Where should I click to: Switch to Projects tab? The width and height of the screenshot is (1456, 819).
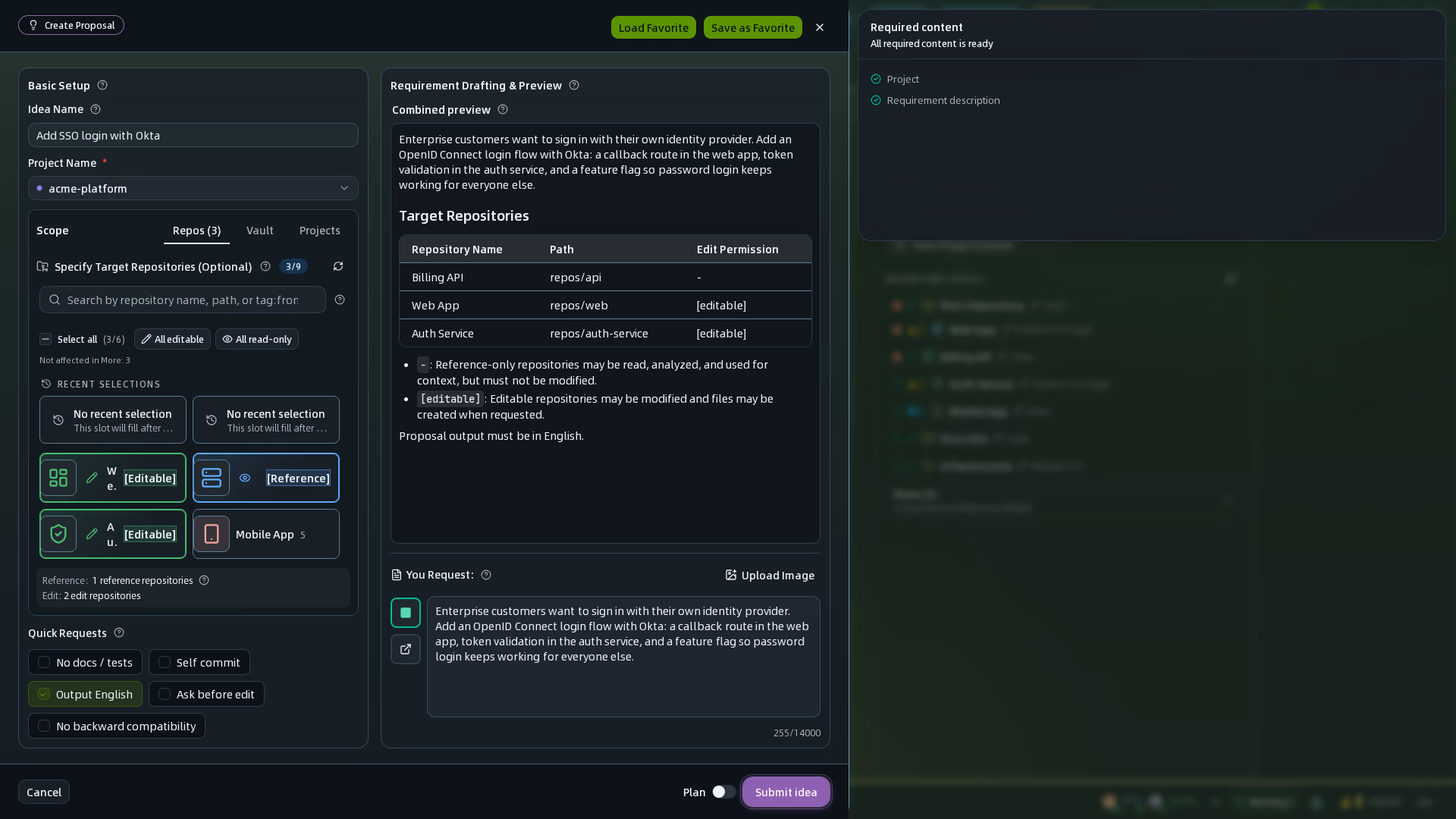pyautogui.click(x=320, y=231)
